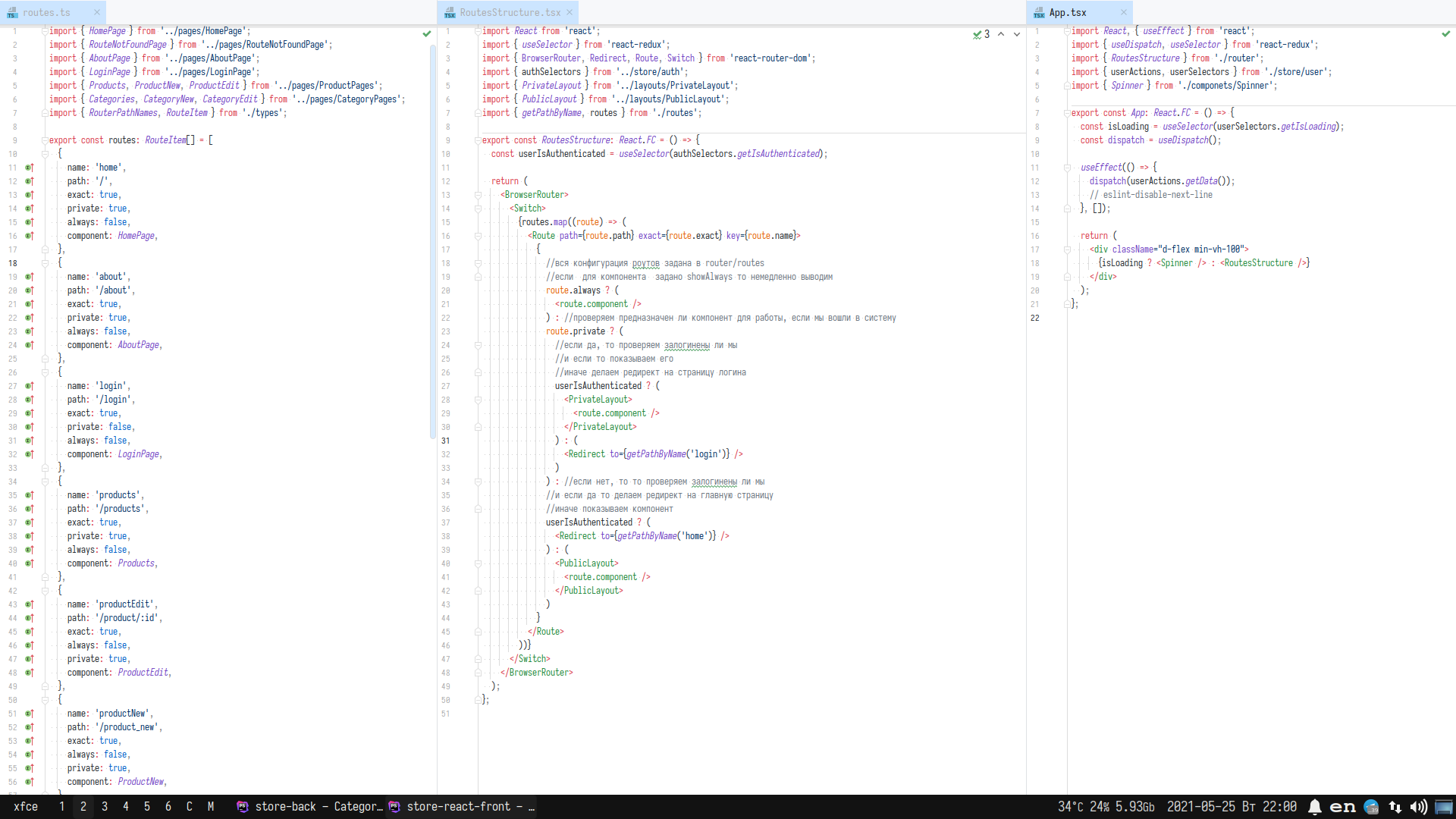Switch to store-back window in taskbar
This screenshot has height=819, width=1456.
[x=309, y=807]
